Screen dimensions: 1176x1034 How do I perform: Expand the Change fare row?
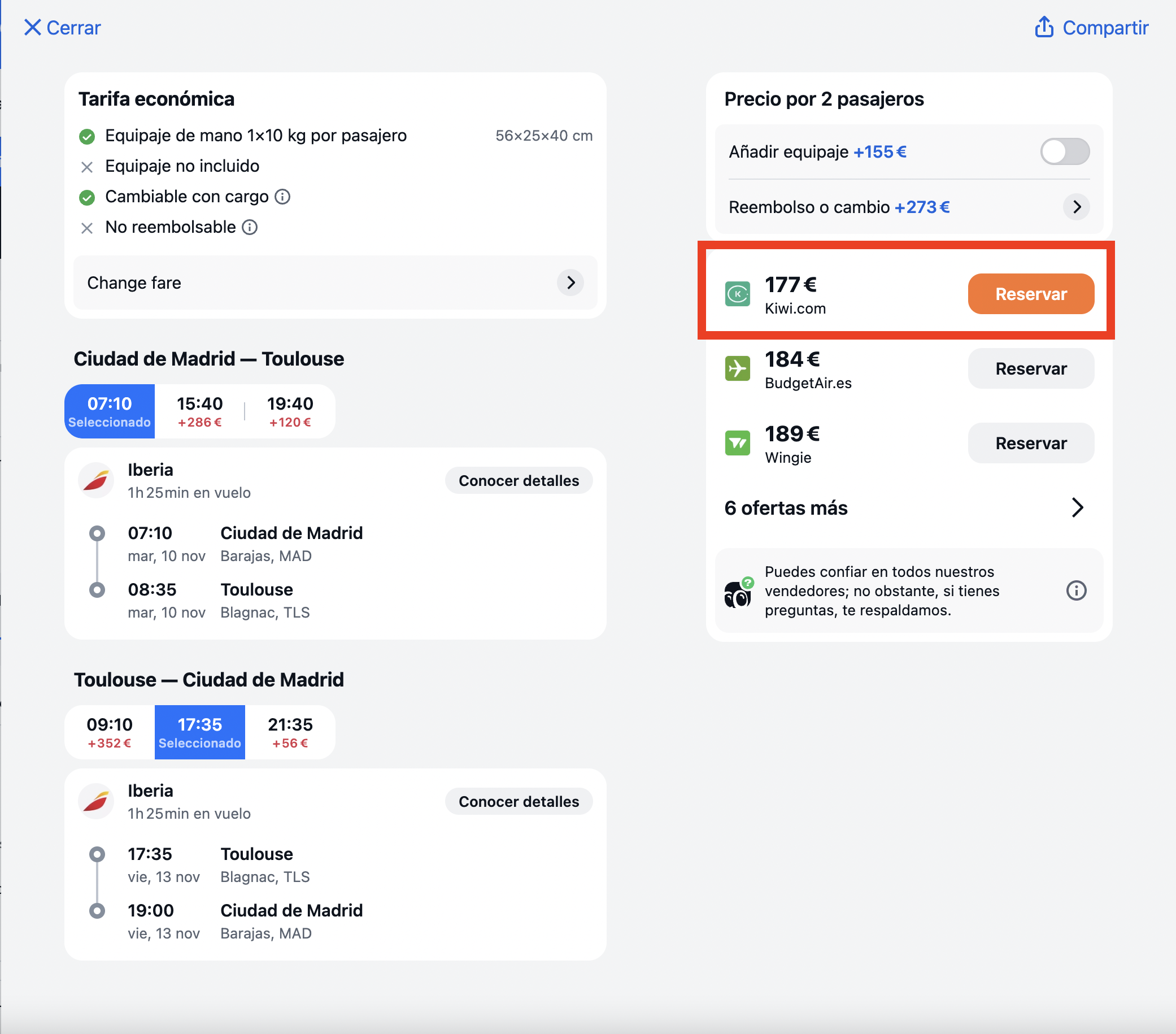point(336,283)
